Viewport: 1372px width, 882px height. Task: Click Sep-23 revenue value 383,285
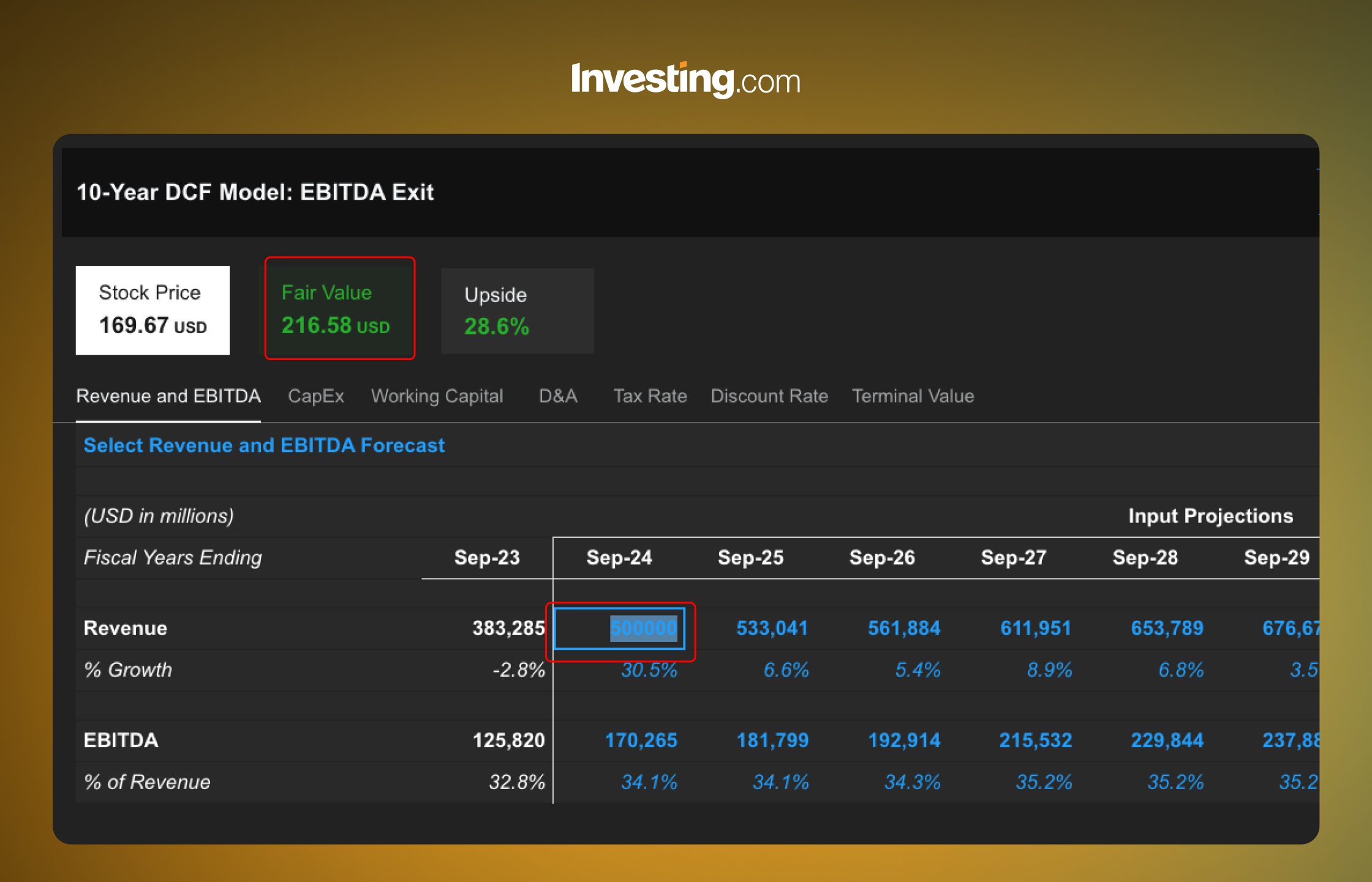pos(508,628)
